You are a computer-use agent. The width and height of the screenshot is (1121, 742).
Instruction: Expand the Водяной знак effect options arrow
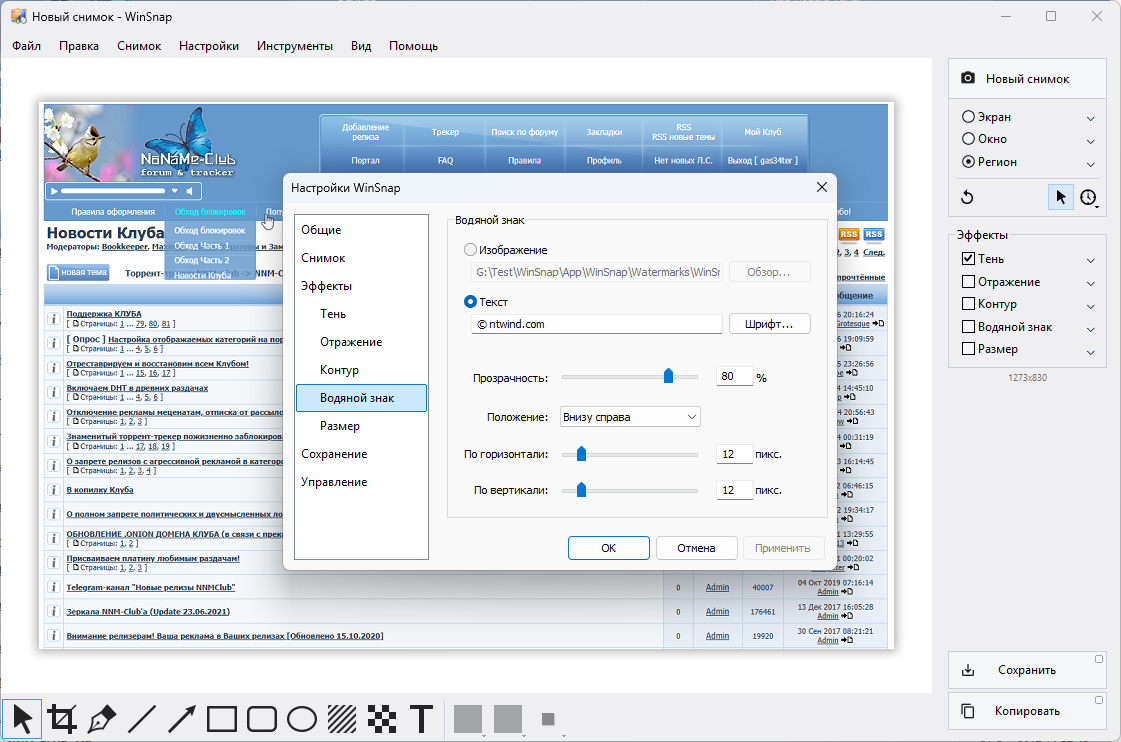(x=1090, y=328)
